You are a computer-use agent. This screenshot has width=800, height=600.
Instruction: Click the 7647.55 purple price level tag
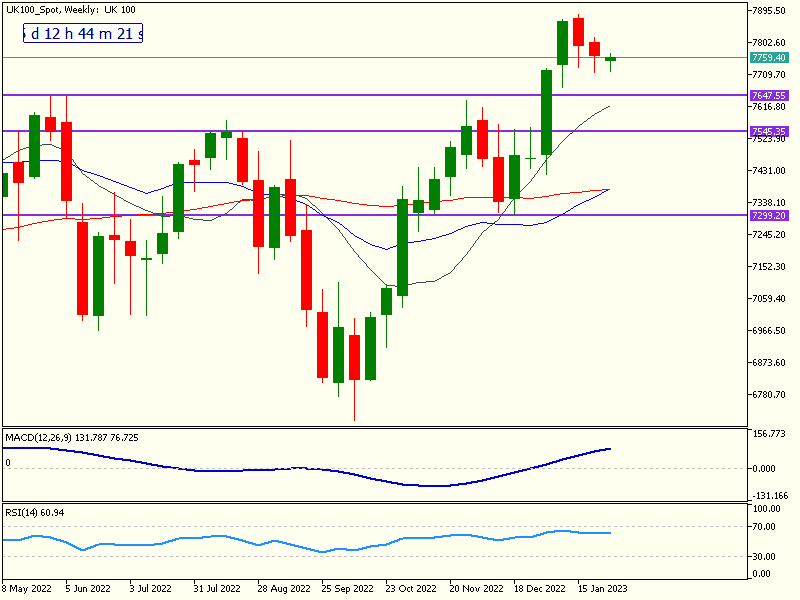pyautogui.click(x=769, y=95)
